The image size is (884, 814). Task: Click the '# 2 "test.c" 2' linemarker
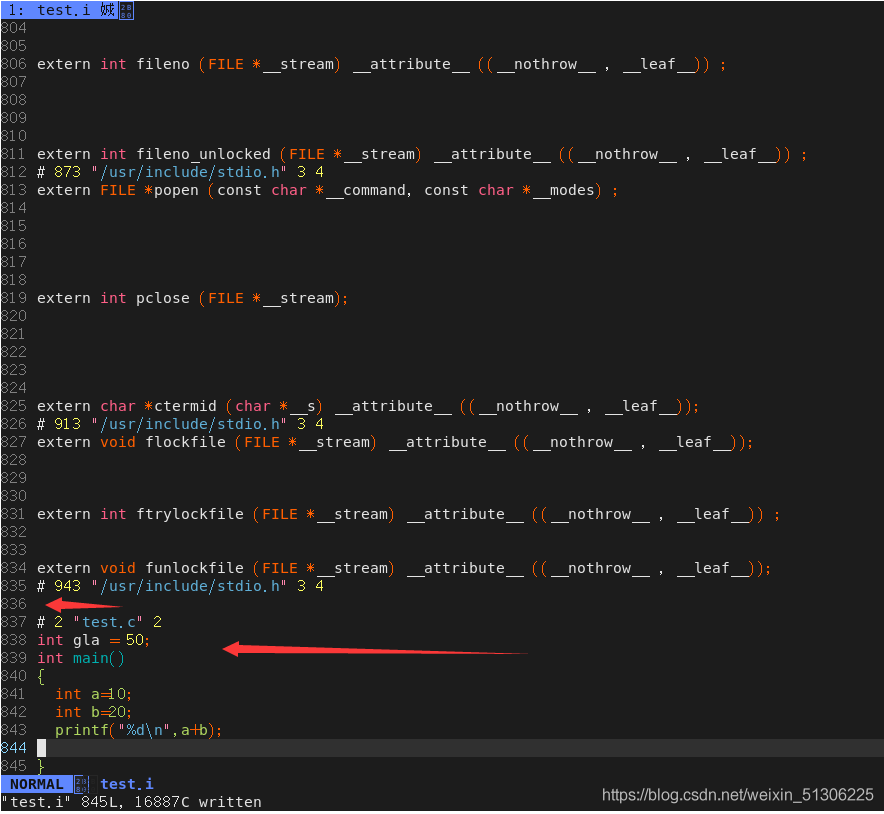(100, 622)
